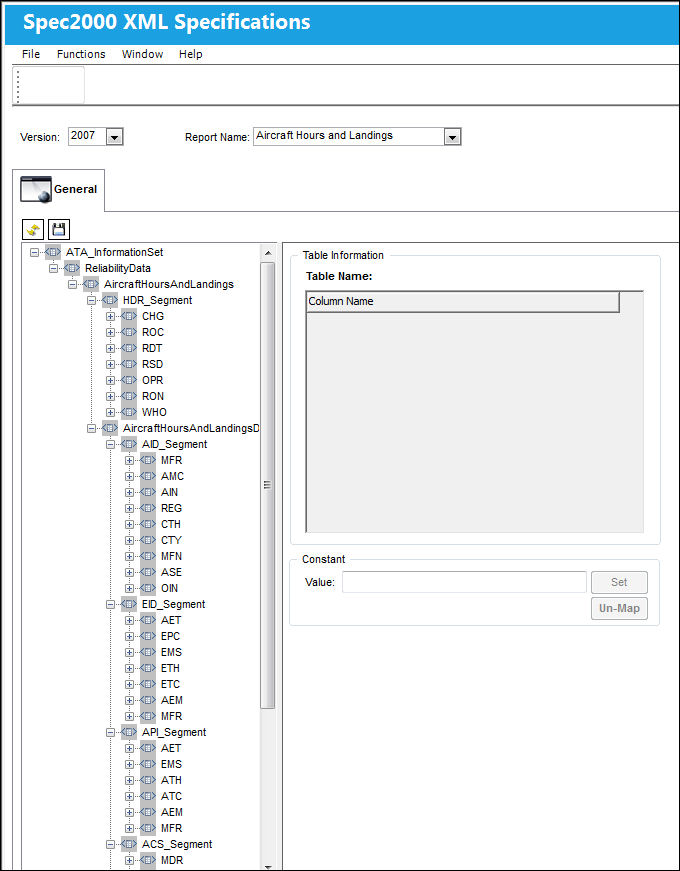The height and width of the screenshot is (871, 680).
Task: Open the Report Name dropdown
Action: point(453,137)
